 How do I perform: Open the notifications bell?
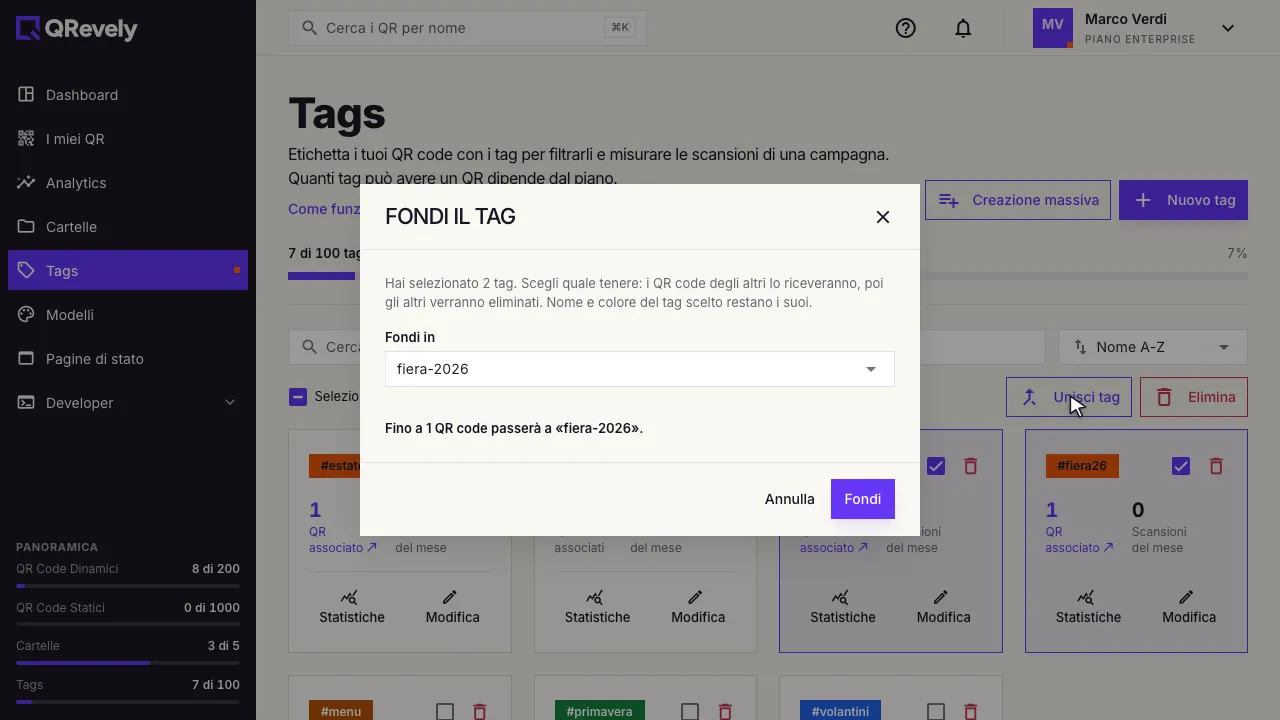pos(963,28)
